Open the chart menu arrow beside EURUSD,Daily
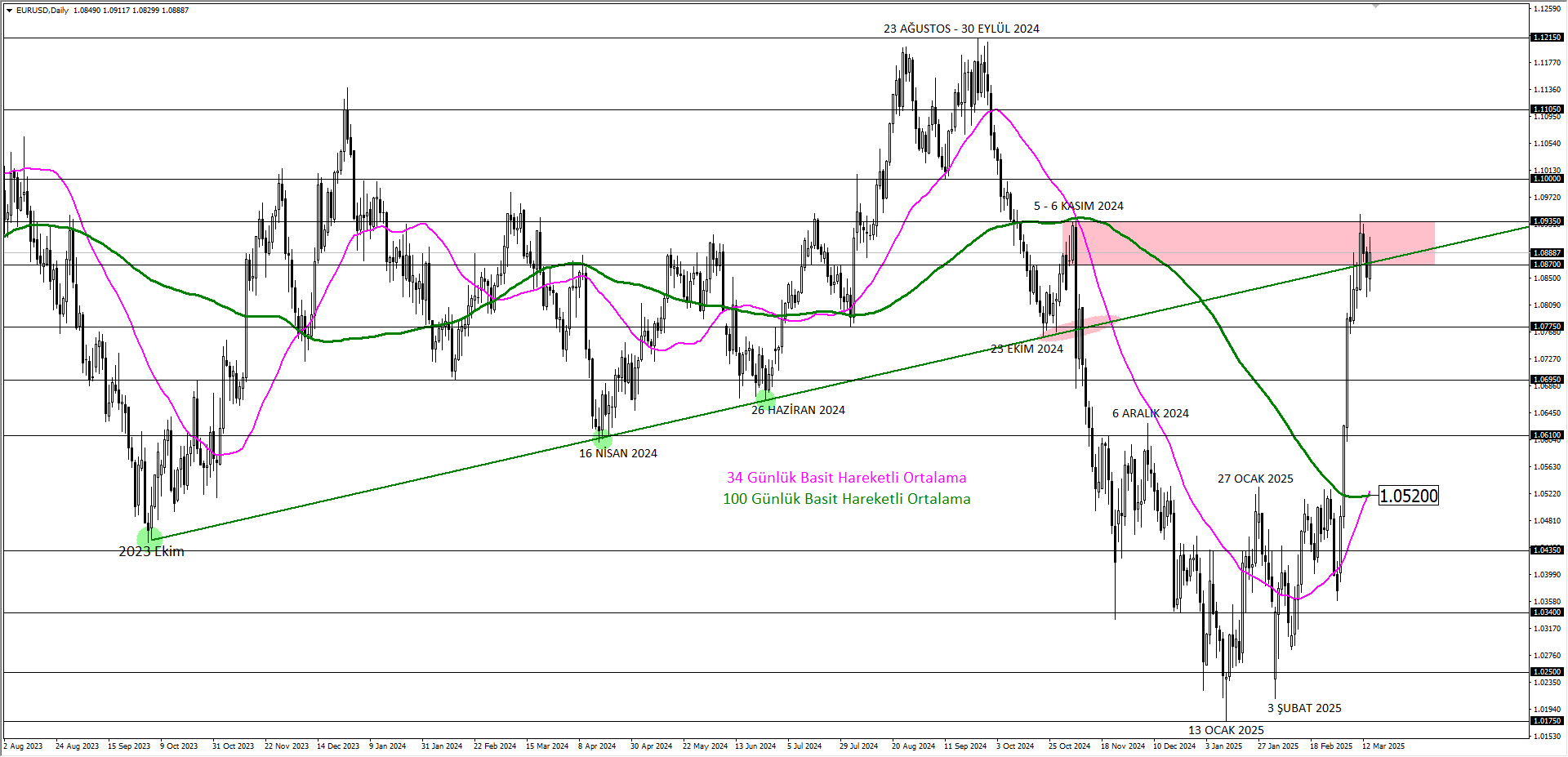The width and height of the screenshot is (1568, 757). (9, 11)
